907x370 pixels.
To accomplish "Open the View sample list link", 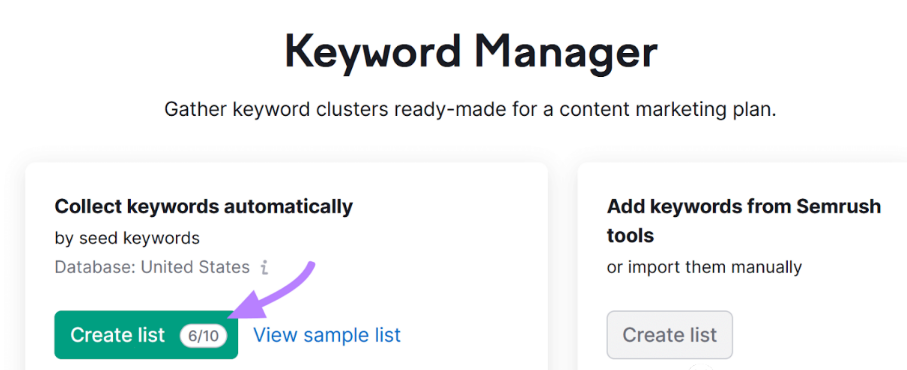I will click(x=327, y=335).
